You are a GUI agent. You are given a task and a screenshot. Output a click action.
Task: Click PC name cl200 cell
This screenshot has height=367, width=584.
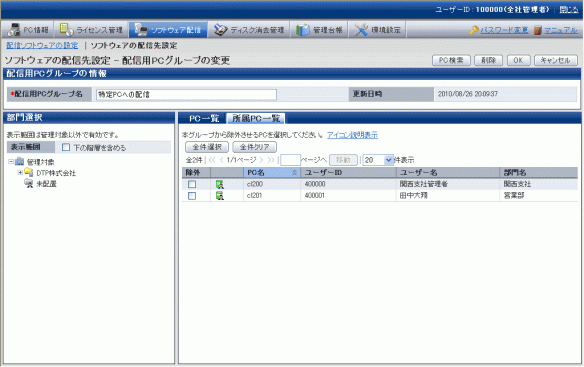tap(255, 184)
